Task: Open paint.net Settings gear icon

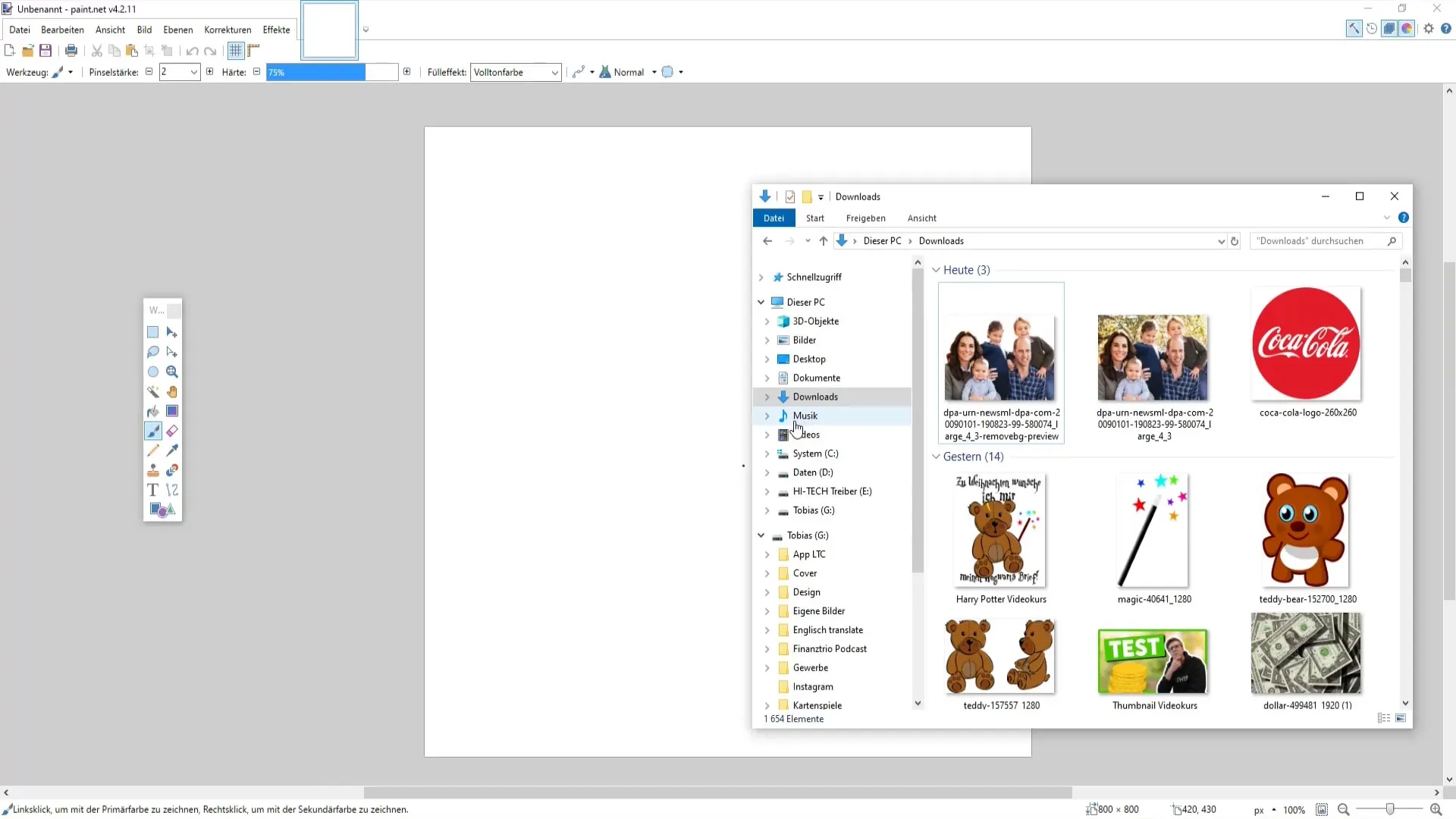Action: pyautogui.click(x=1429, y=29)
